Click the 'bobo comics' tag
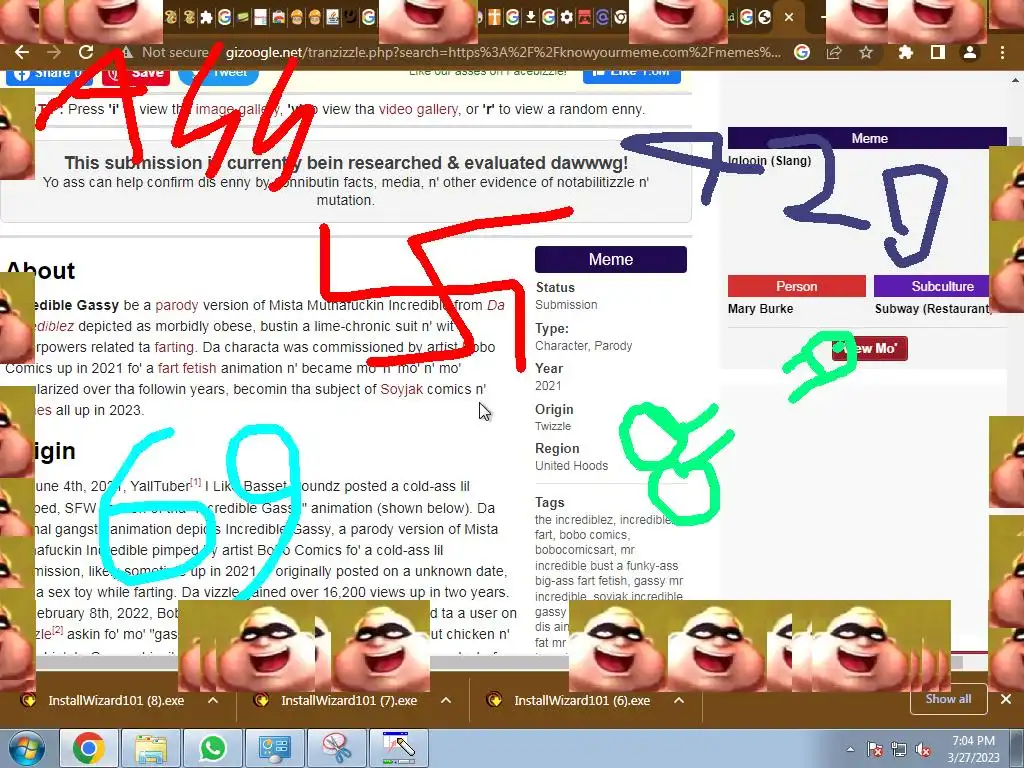Image resolution: width=1024 pixels, height=768 pixels. tap(593, 535)
